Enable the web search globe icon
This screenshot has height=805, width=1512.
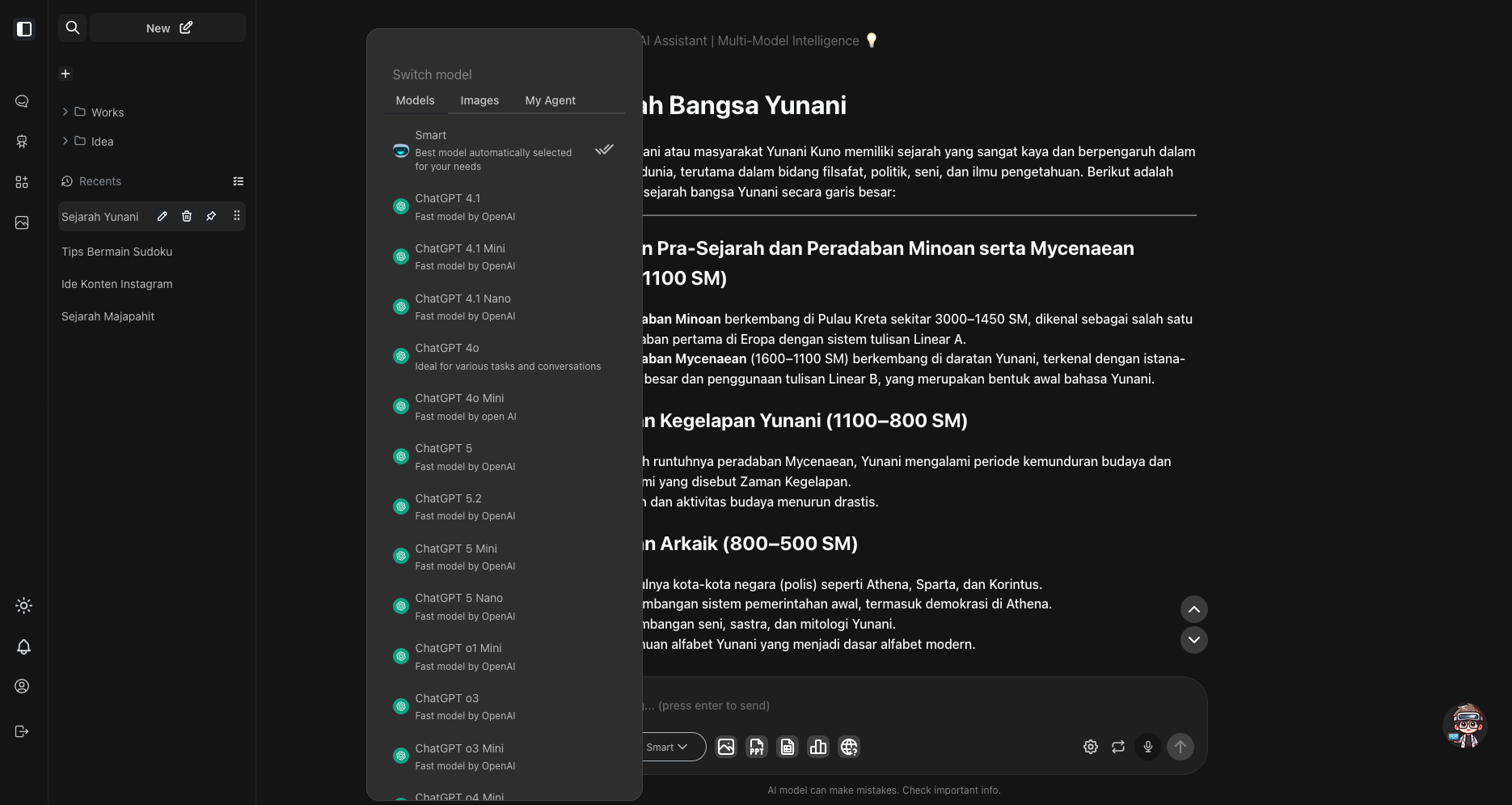coord(849,747)
